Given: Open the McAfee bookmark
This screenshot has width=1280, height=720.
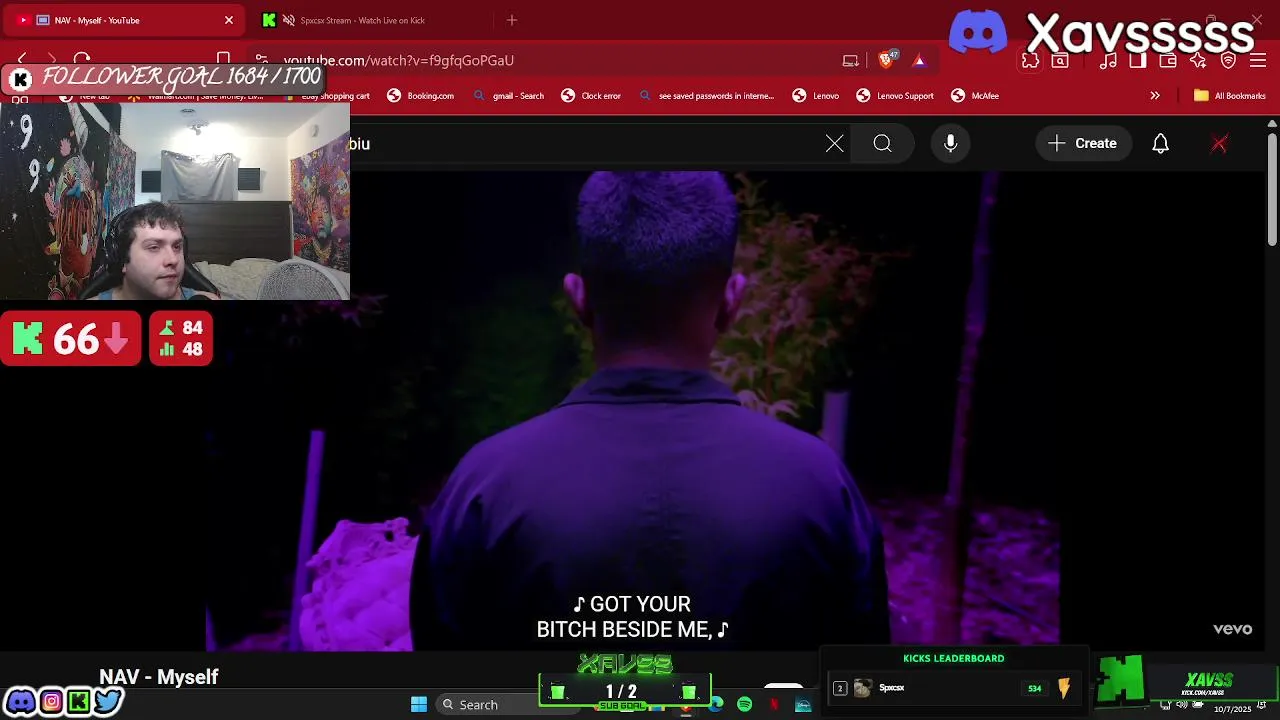Looking at the screenshot, I should pos(975,96).
